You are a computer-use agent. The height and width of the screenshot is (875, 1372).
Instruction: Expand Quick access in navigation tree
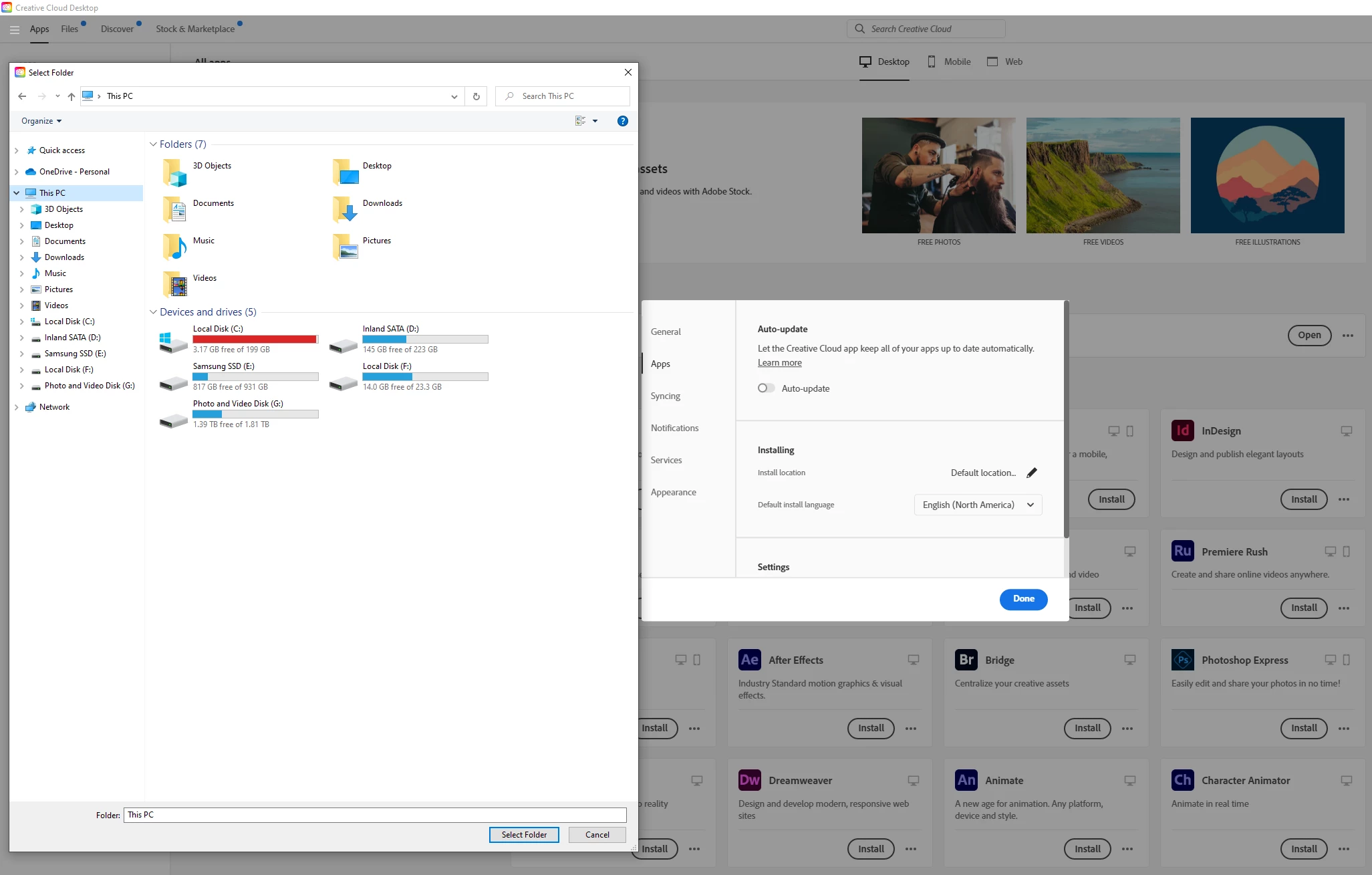(17, 150)
